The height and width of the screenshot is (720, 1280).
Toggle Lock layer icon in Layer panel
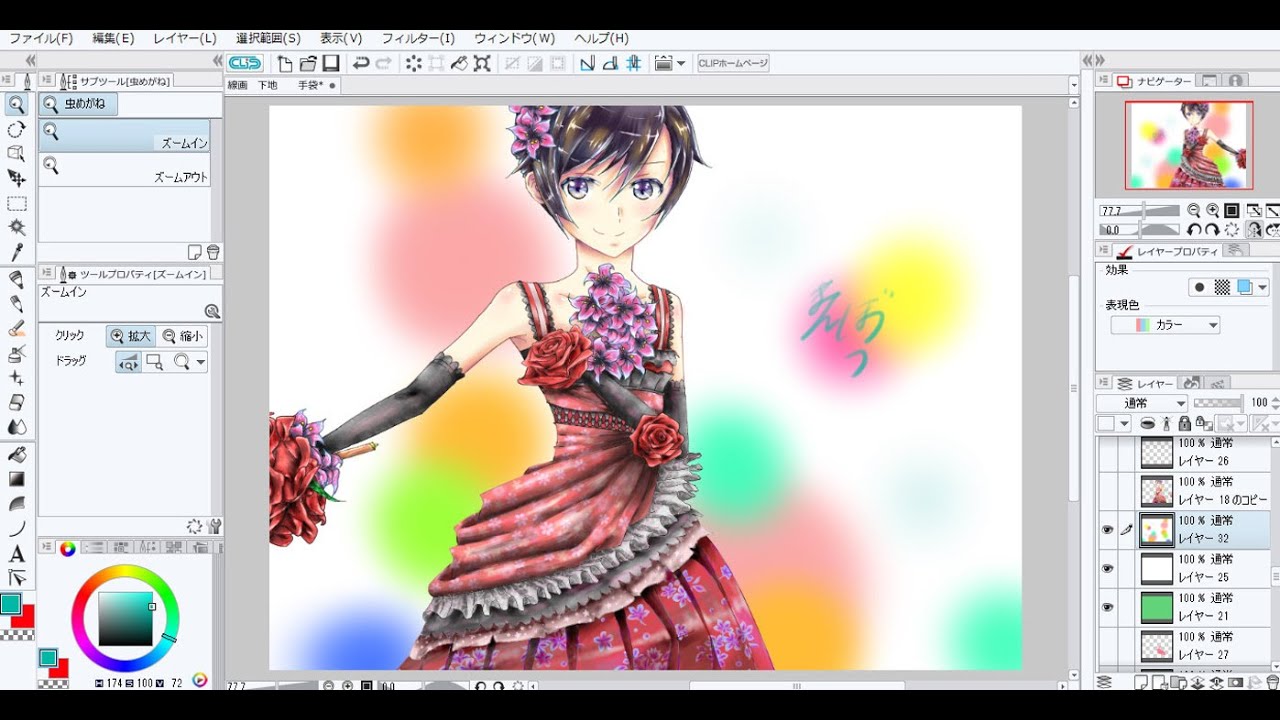pos(1185,423)
